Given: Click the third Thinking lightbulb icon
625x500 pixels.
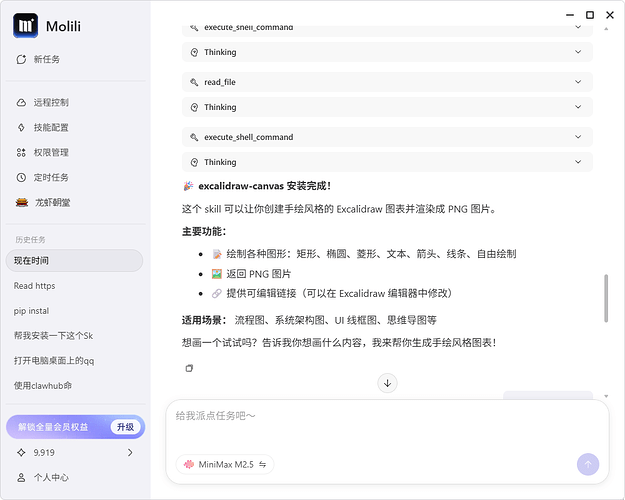Looking at the screenshot, I should tap(194, 162).
